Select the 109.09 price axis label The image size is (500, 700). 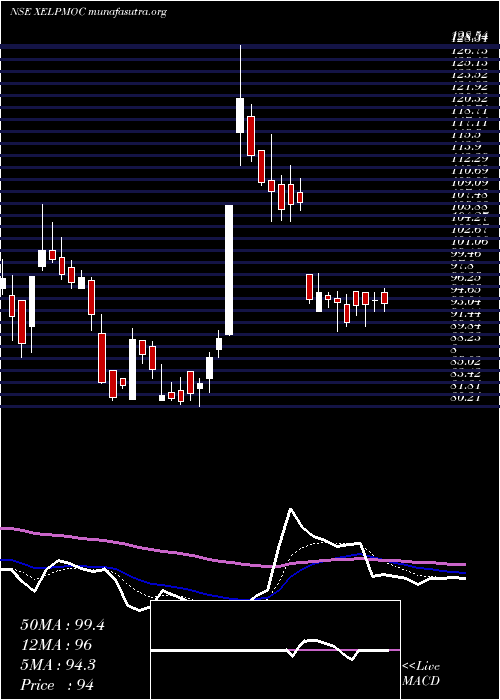pyautogui.click(x=469, y=183)
